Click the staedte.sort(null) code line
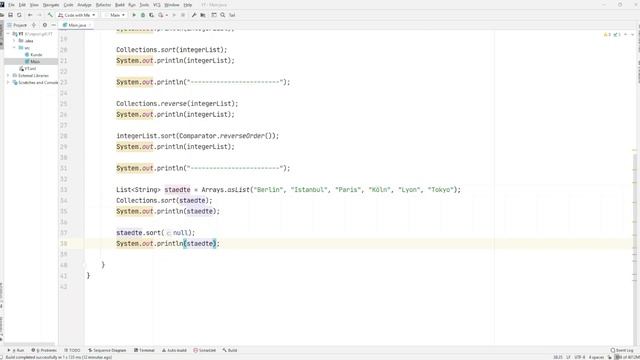The image size is (640, 360). point(156,233)
